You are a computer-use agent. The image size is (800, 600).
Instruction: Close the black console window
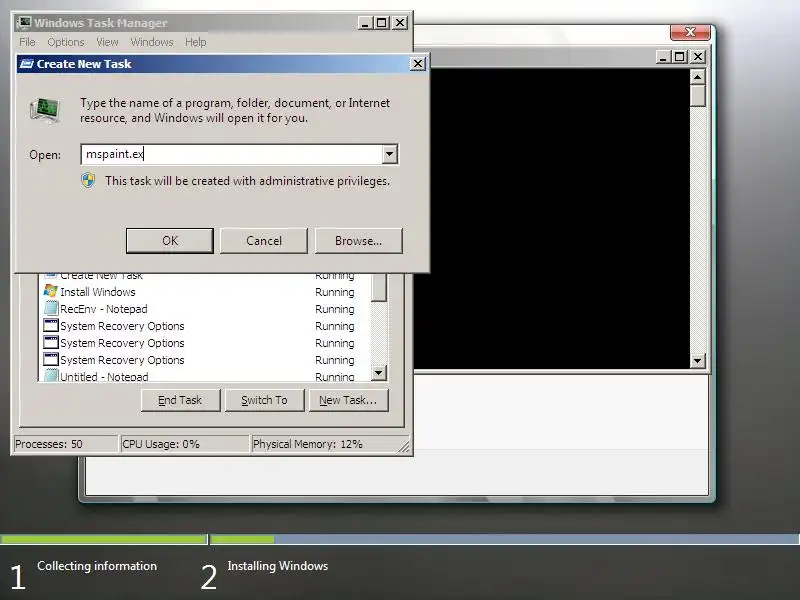click(x=698, y=57)
